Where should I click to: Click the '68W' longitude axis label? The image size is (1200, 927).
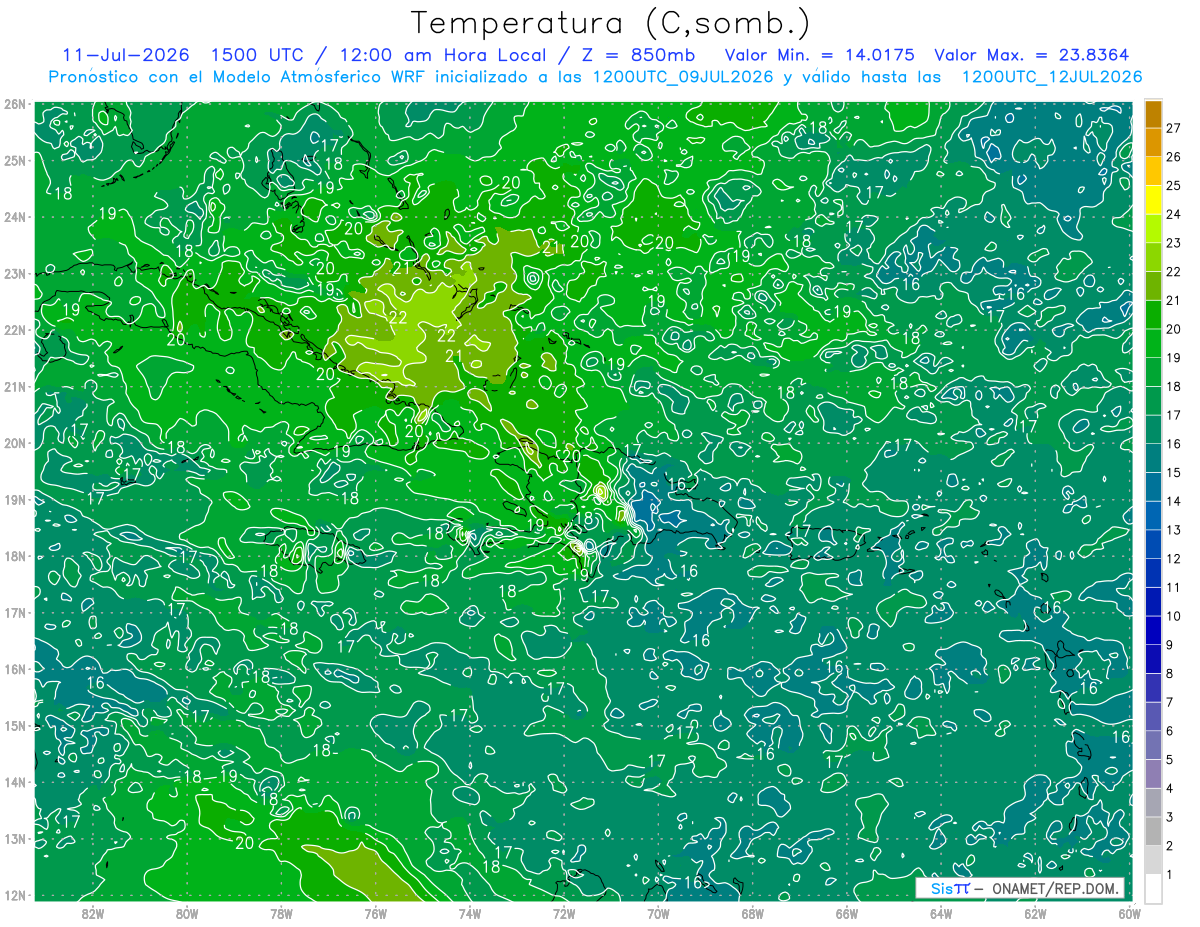point(753,913)
